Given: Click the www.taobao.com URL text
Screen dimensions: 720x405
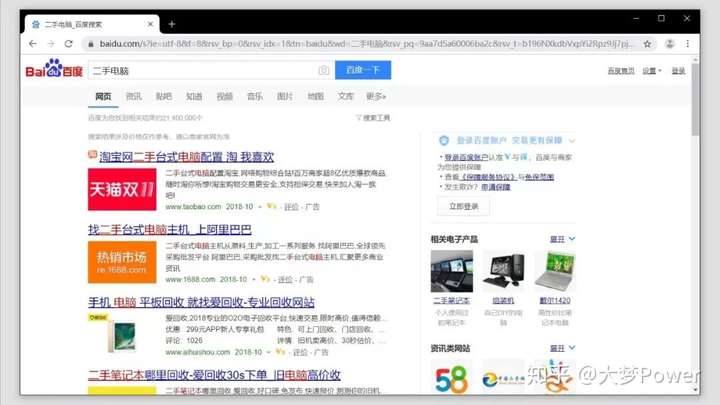Looking at the screenshot, I should coord(193,207).
